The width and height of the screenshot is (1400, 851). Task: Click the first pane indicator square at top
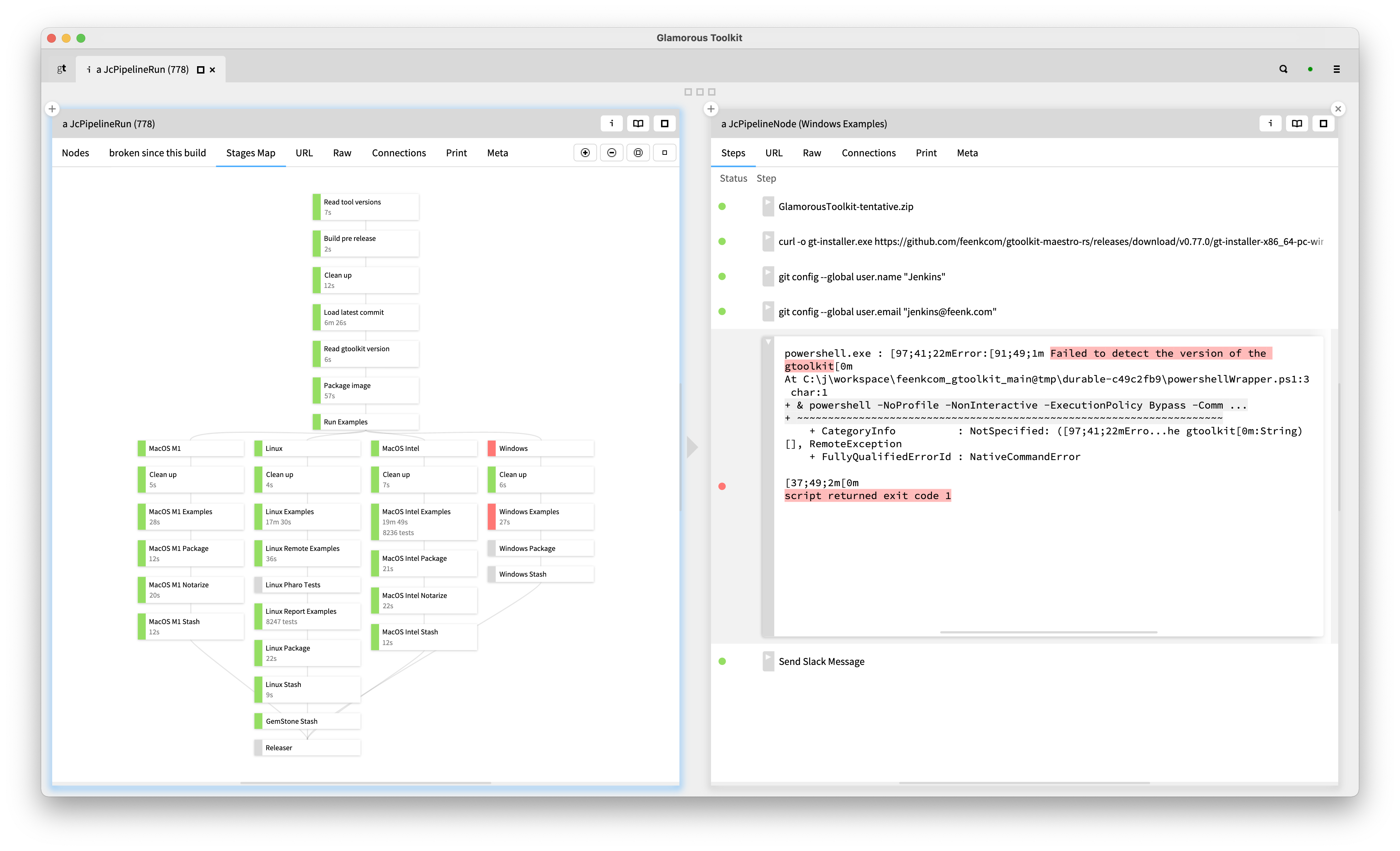tap(688, 92)
